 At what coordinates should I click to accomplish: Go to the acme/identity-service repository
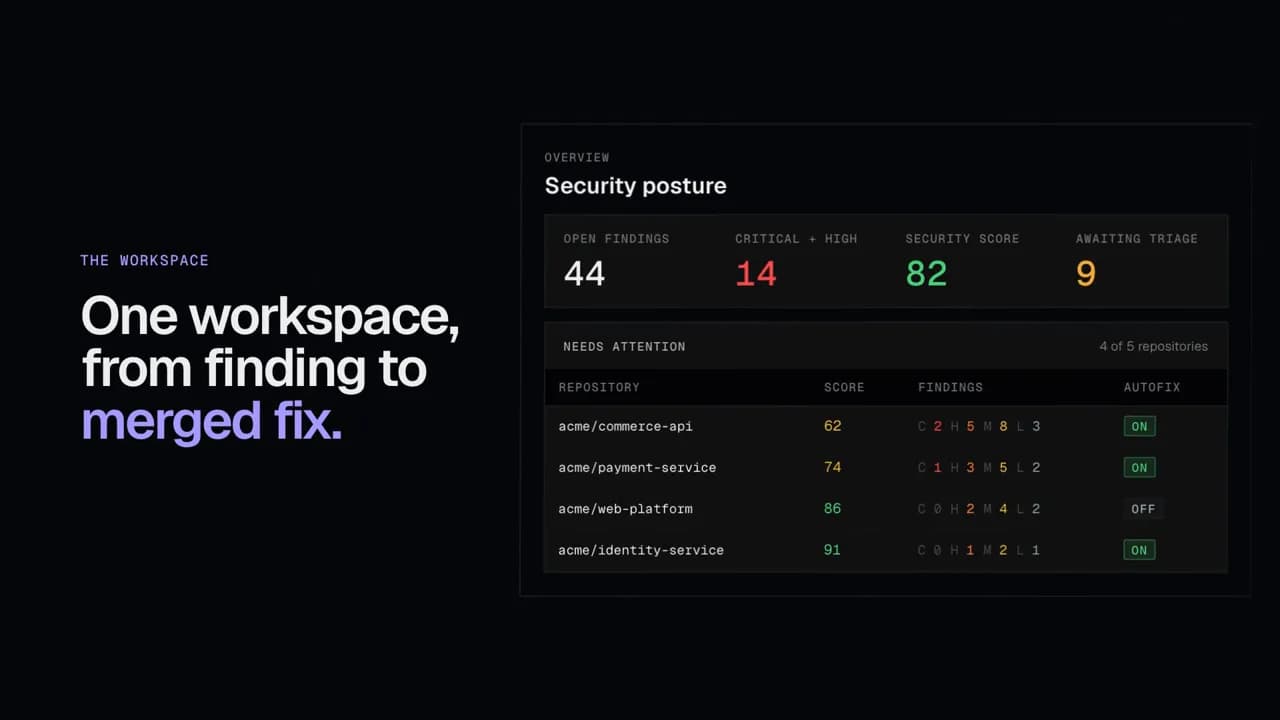pyautogui.click(x=641, y=550)
